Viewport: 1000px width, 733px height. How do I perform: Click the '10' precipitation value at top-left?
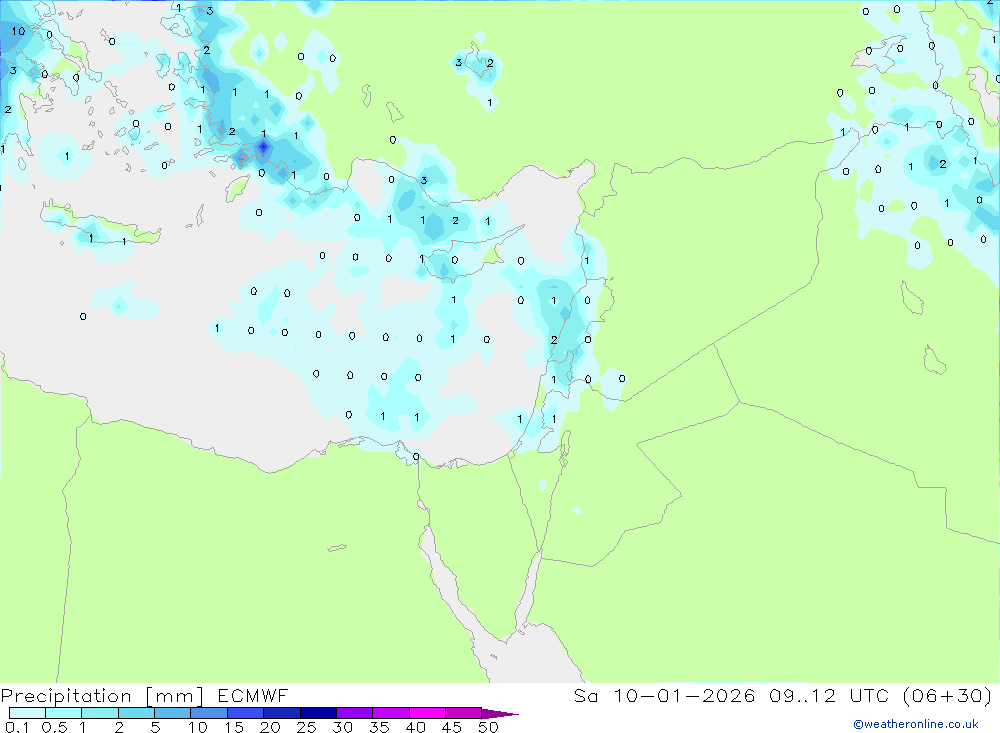tap(18, 31)
